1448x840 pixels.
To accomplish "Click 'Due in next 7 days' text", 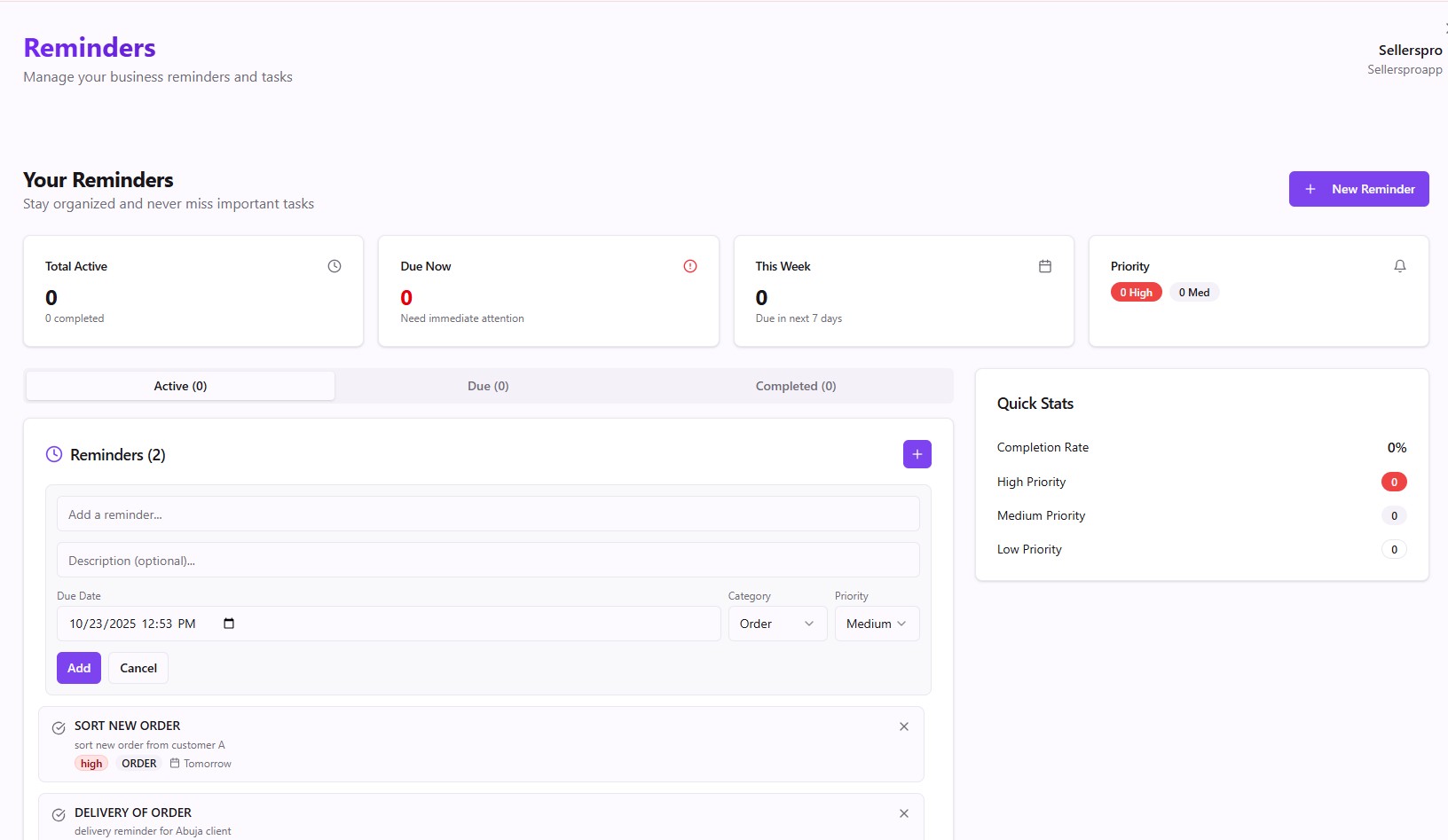I will (799, 318).
